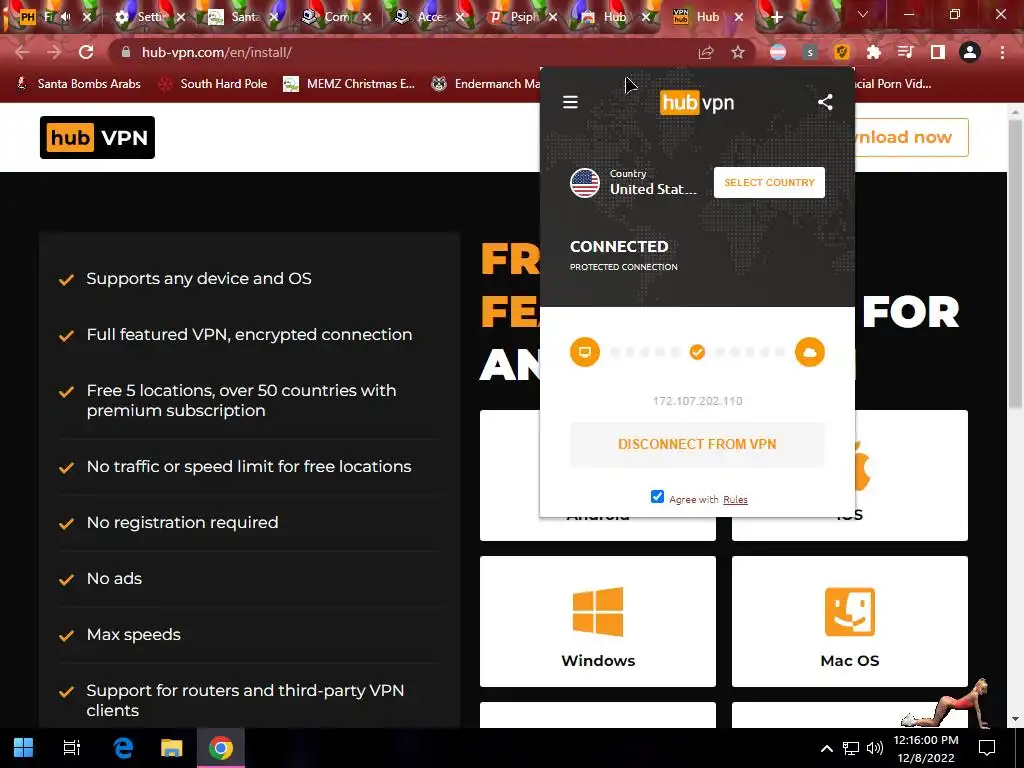Click the share page icon in address bar
The width and height of the screenshot is (1024, 768).
pyautogui.click(x=706, y=52)
